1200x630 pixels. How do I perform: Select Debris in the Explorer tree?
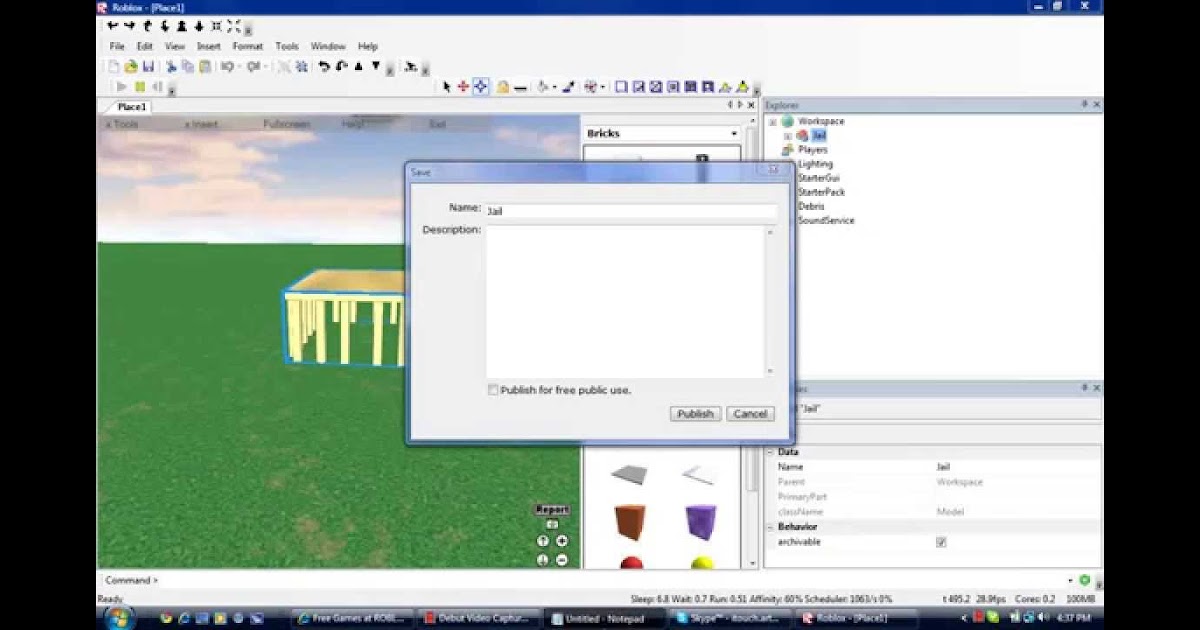click(811, 206)
